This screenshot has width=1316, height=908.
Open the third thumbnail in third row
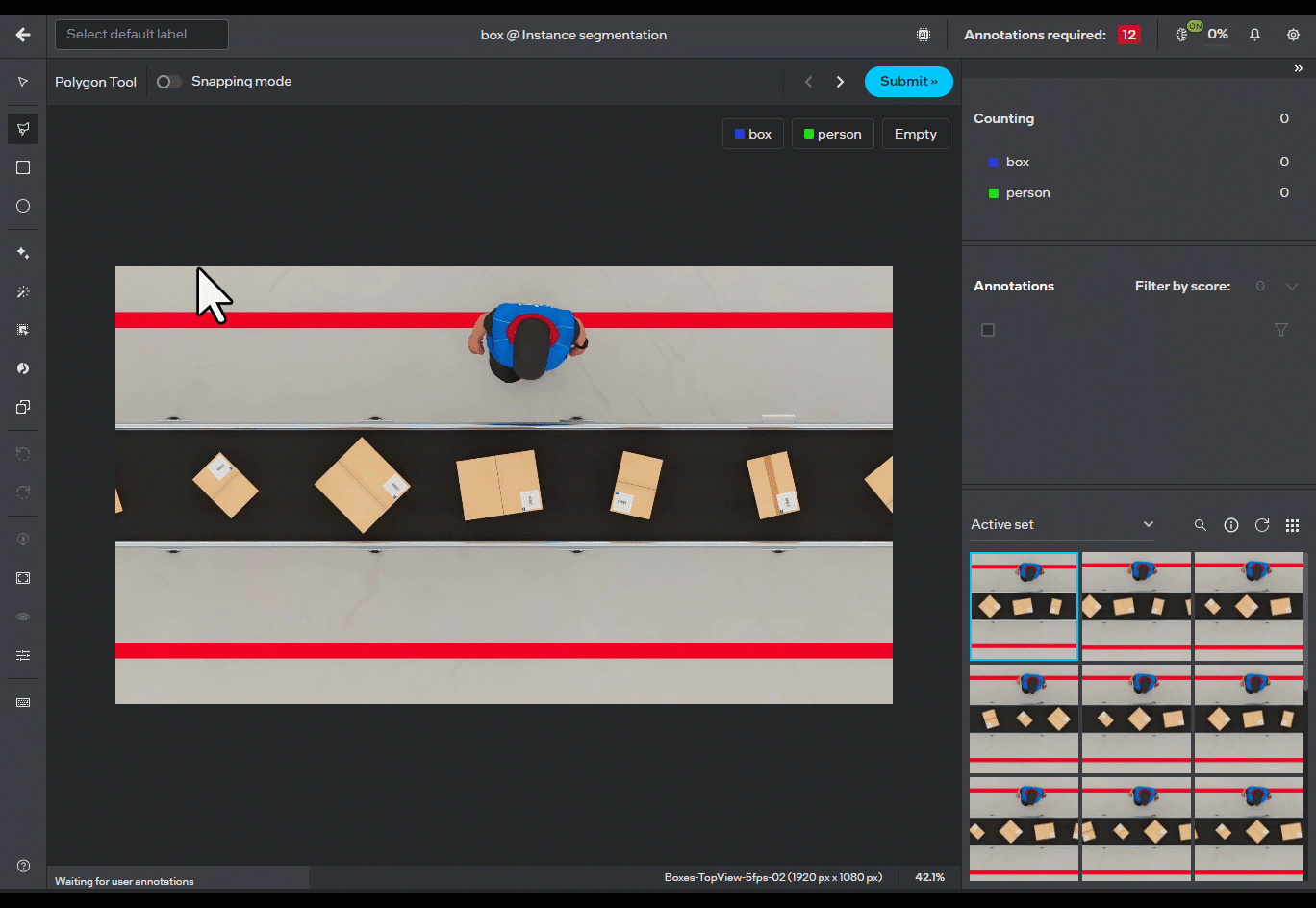pos(1249,829)
